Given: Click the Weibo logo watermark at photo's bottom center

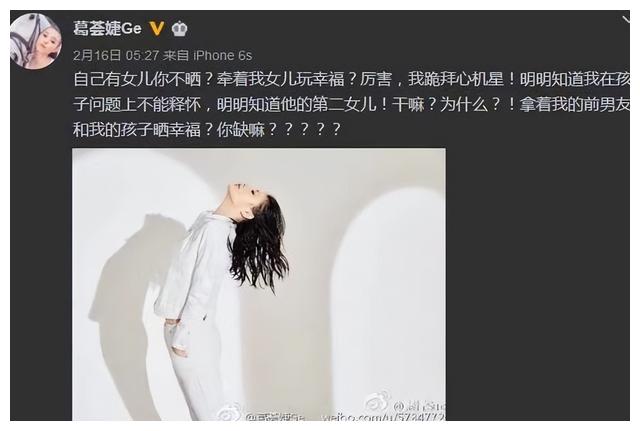Looking at the screenshot, I should coord(230,412).
